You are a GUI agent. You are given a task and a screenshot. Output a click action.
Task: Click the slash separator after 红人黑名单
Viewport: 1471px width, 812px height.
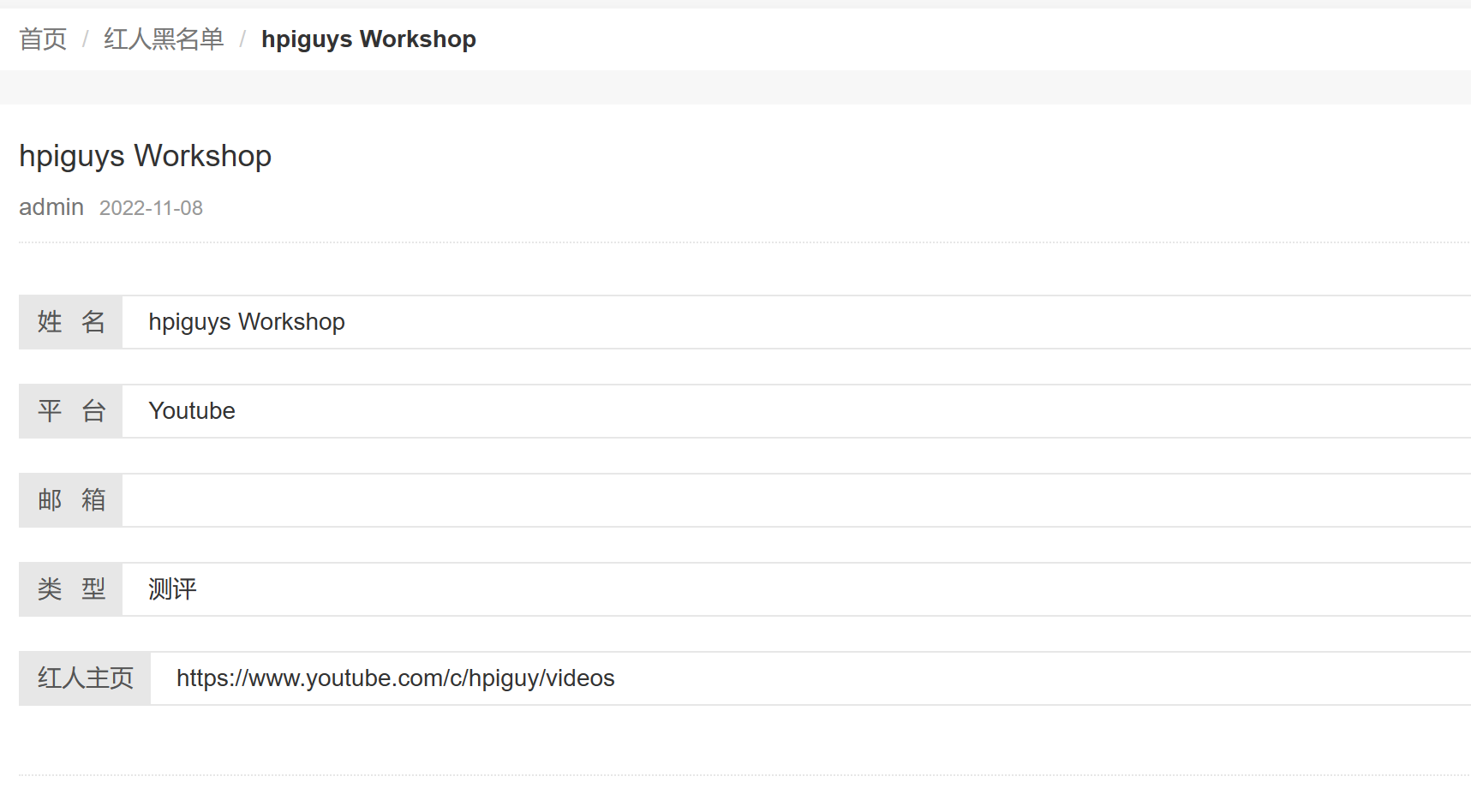point(242,39)
